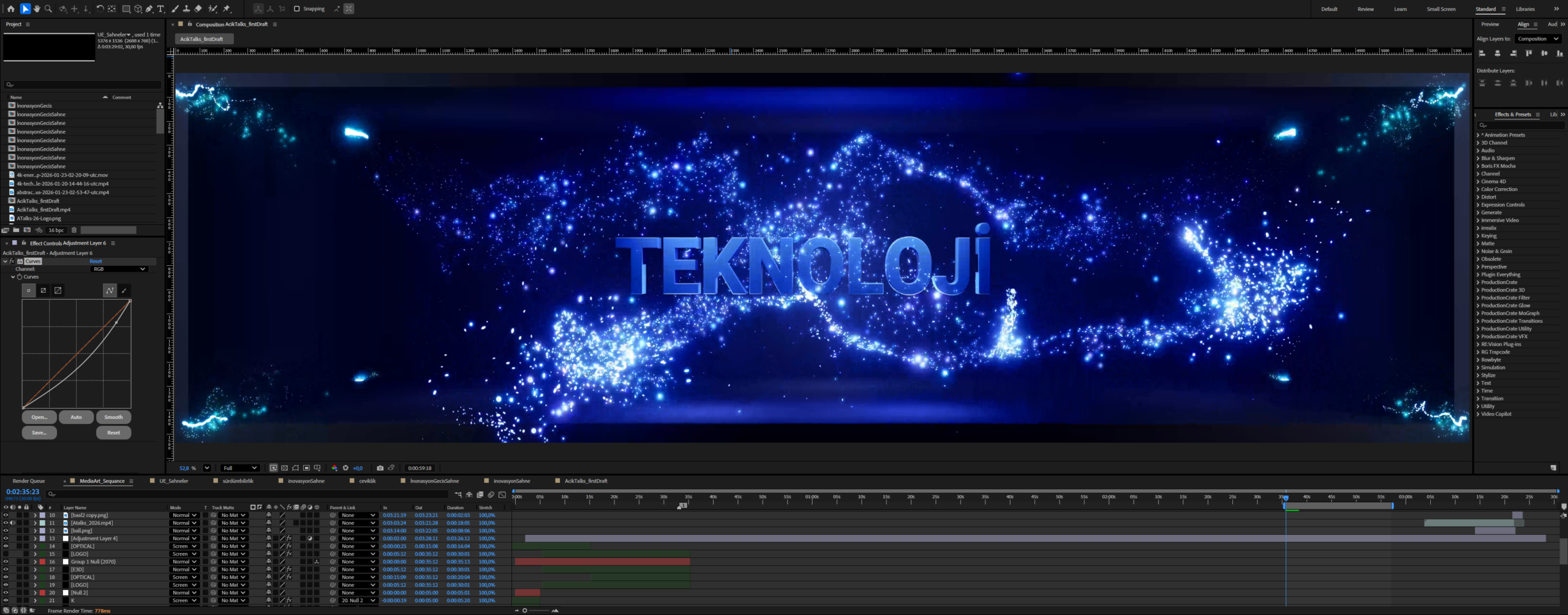This screenshot has height=615, width=1568.
Task: Click the Open... button in Curves
Action: pos(39,417)
